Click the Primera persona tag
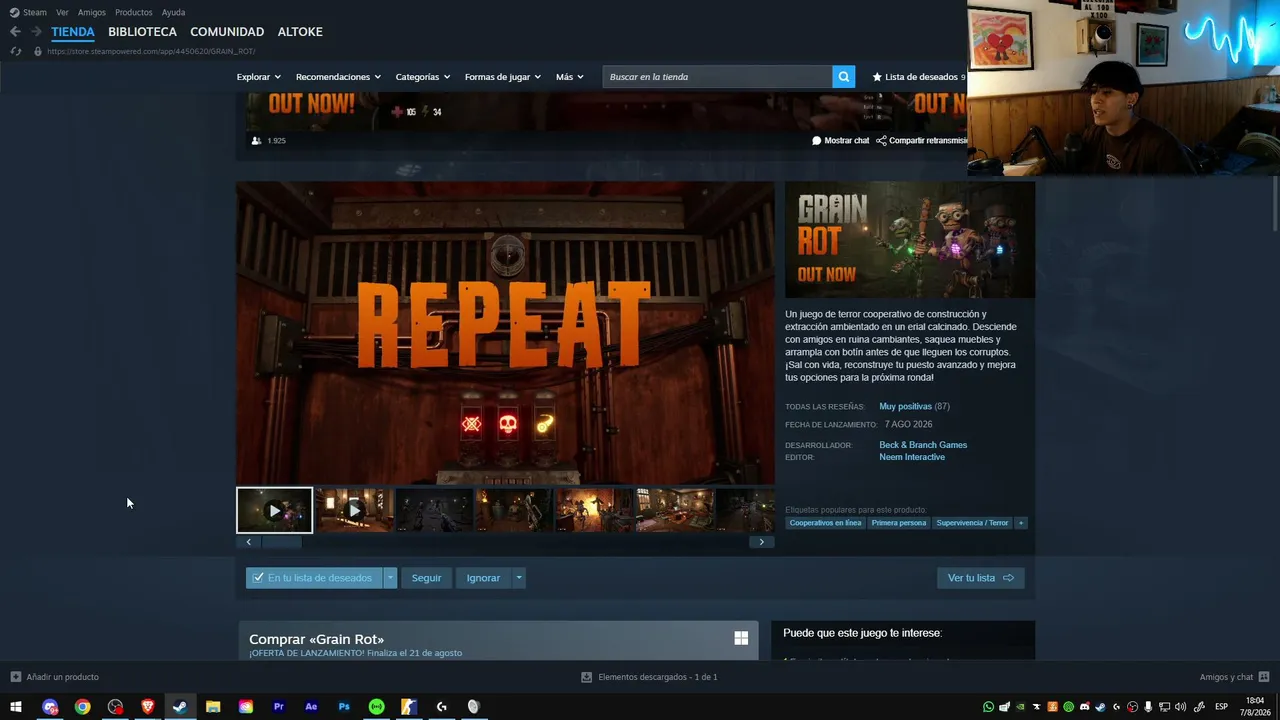Screen dimensions: 1280x720 tap(899, 523)
